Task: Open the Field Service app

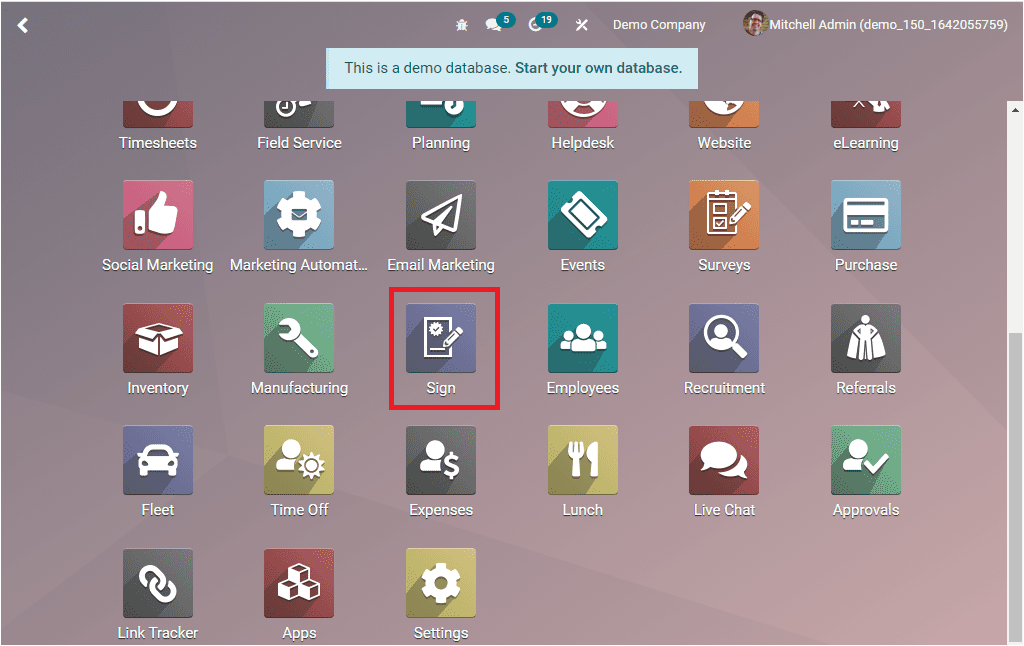Action: [299, 114]
